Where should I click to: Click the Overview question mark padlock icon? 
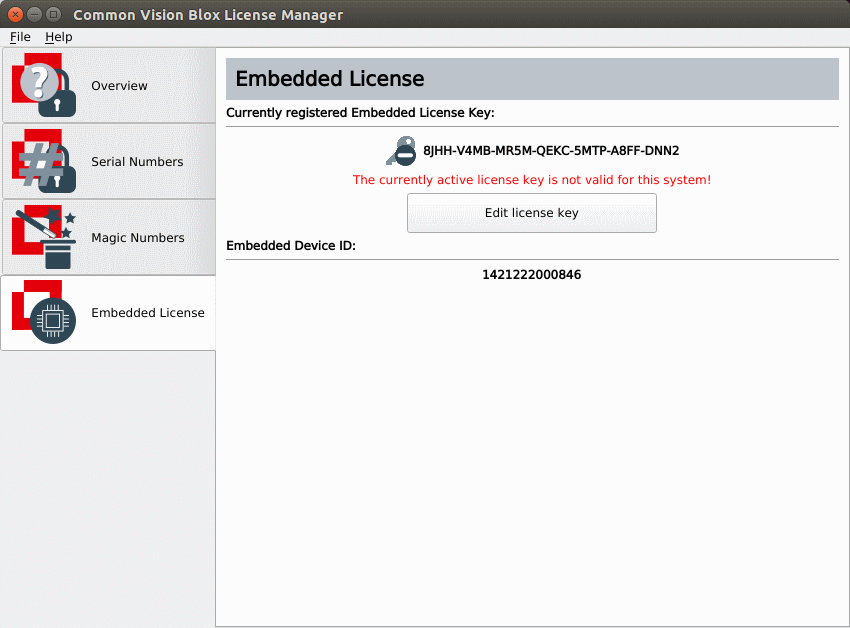(45, 86)
